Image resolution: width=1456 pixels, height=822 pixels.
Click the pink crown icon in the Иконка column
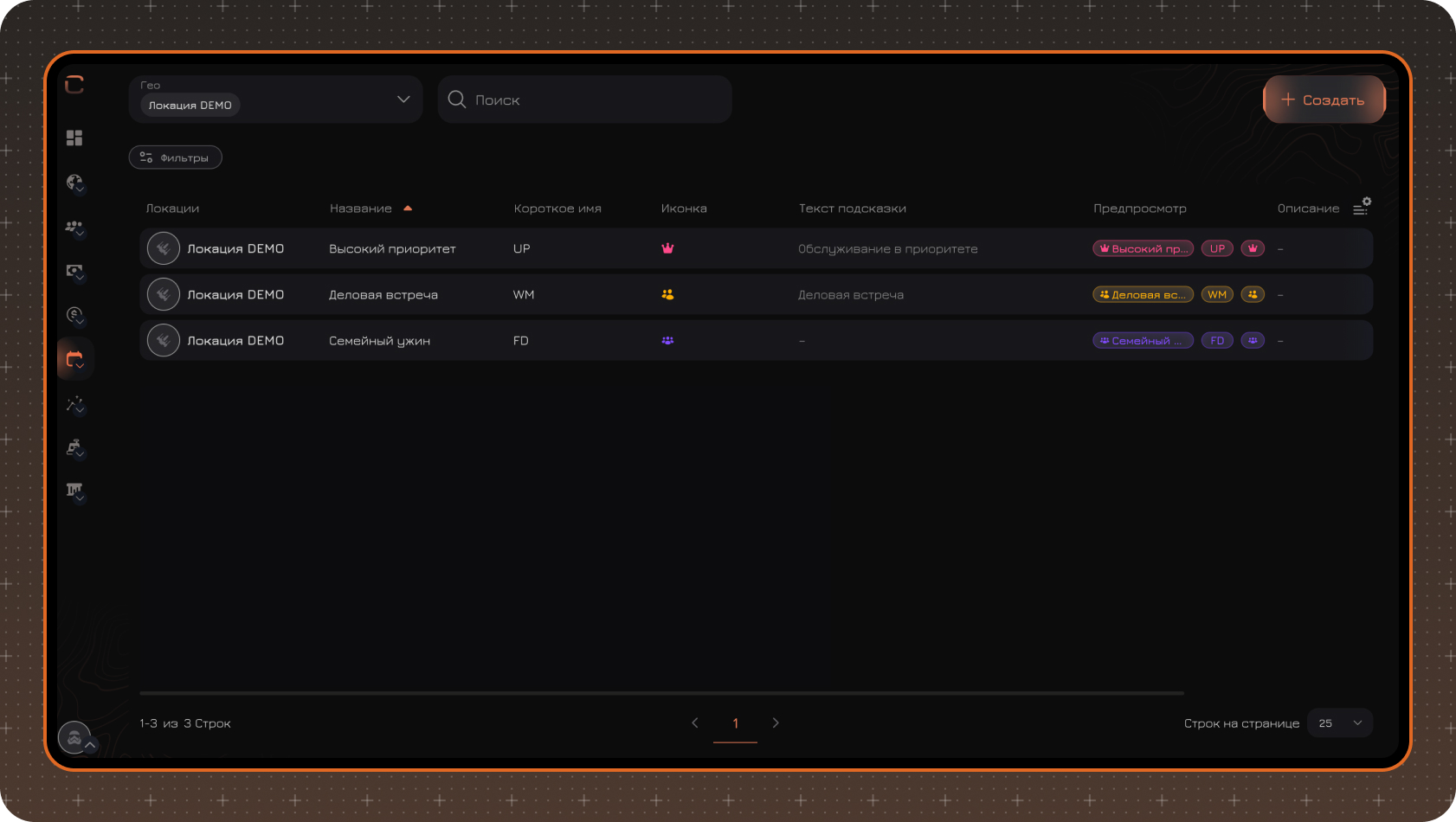667,248
